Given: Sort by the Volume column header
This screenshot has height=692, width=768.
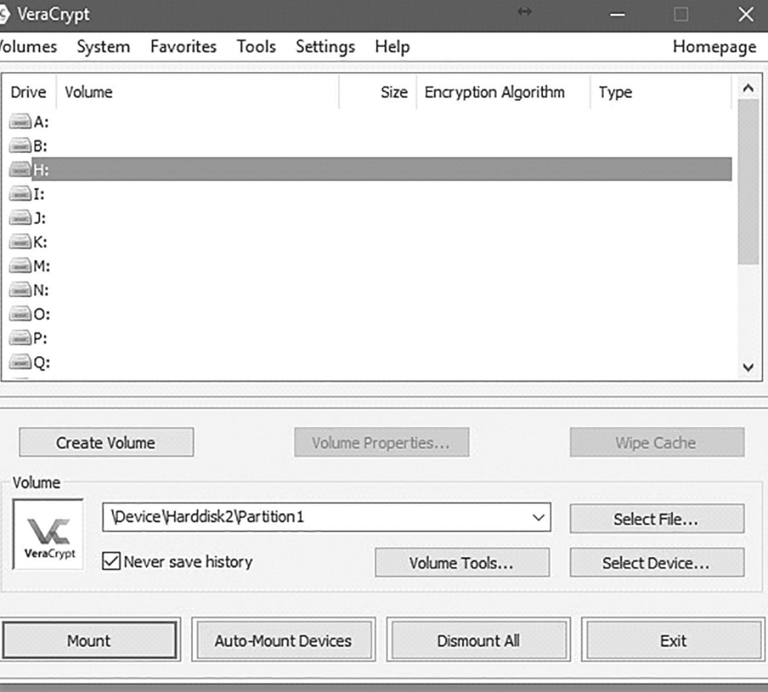Looking at the screenshot, I should [x=197, y=92].
